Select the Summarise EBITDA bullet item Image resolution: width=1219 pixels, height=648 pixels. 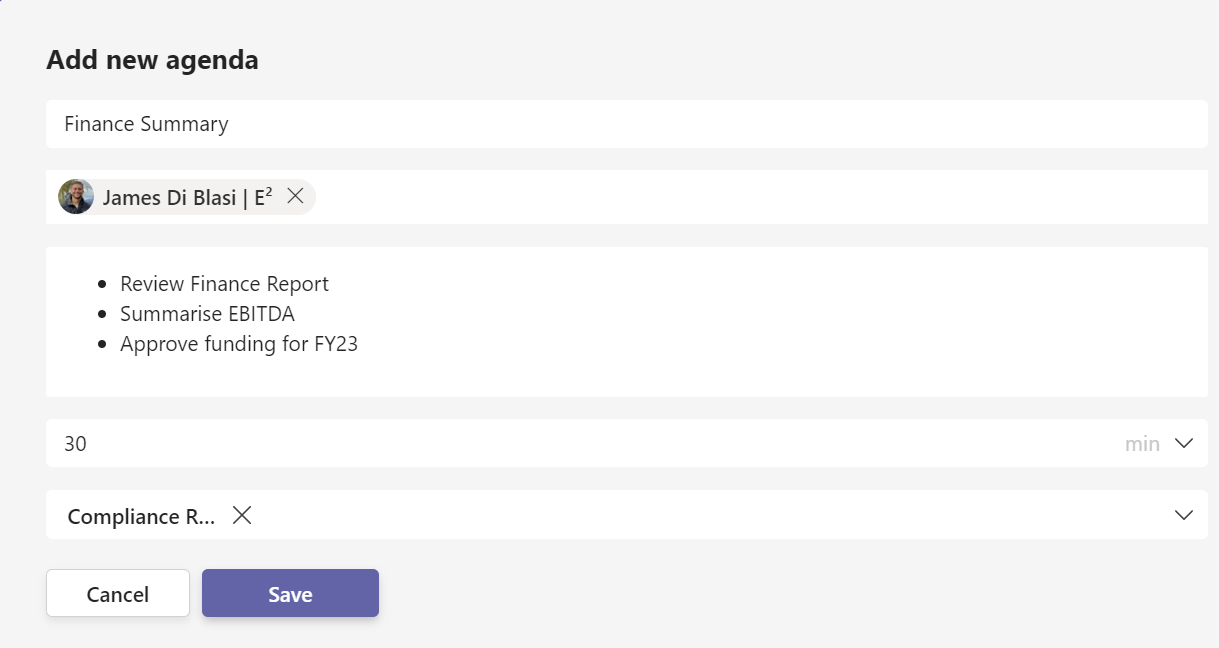207,313
